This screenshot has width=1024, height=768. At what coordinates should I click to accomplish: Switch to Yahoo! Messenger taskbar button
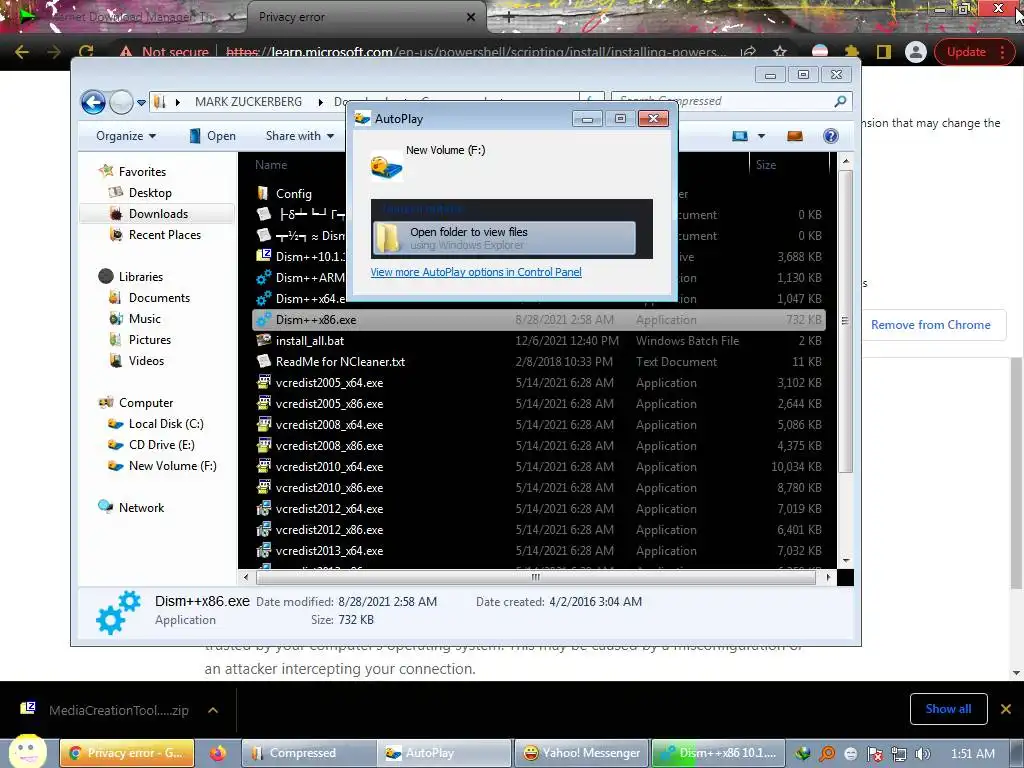(x=583, y=753)
